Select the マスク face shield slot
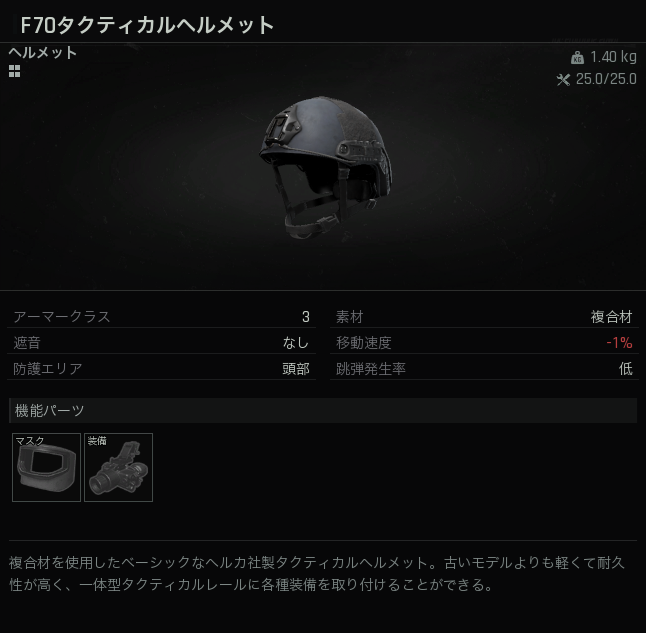The width and height of the screenshot is (646, 633). [47, 467]
